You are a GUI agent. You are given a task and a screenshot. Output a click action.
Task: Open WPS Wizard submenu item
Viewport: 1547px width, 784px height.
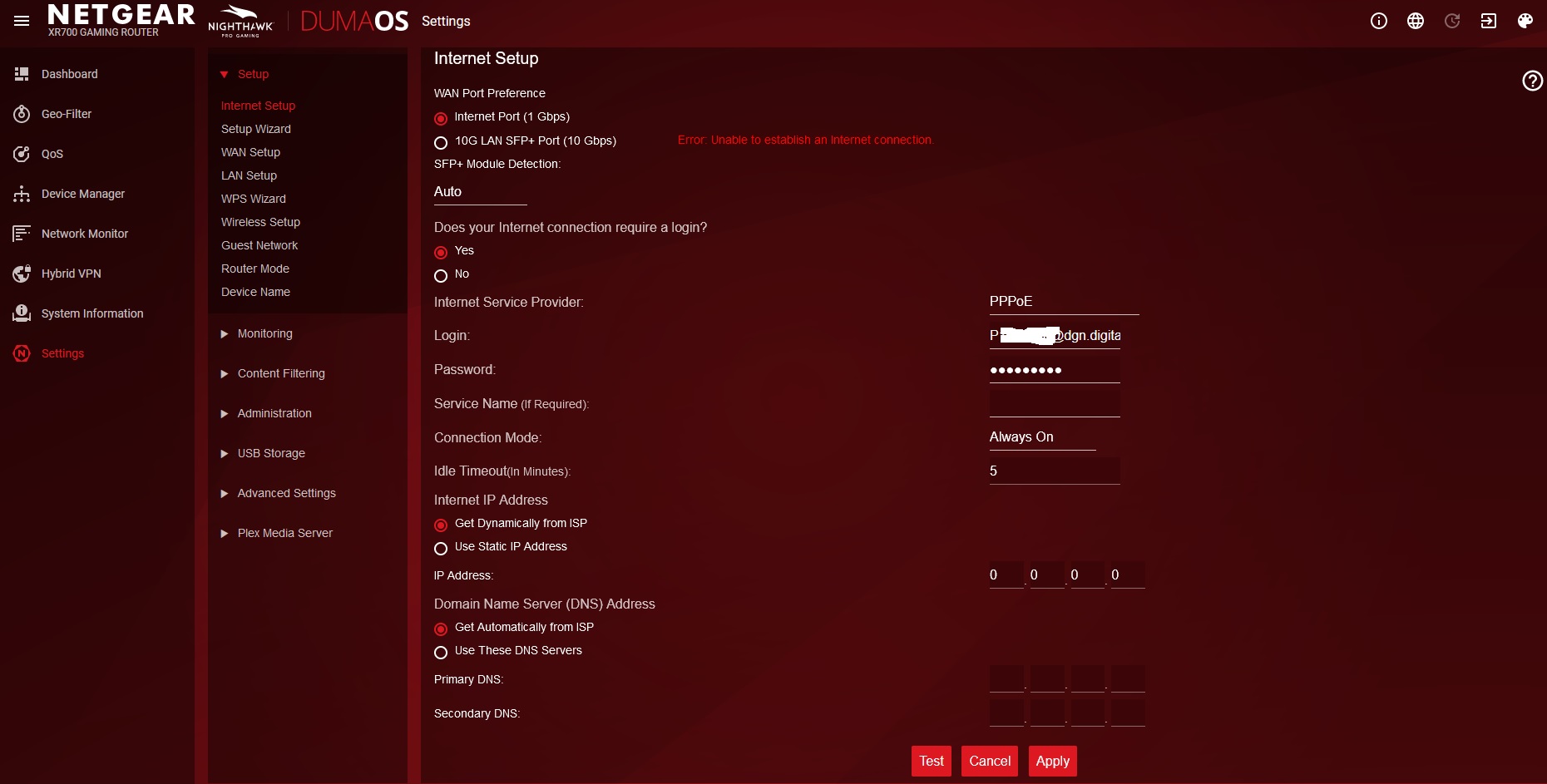[x=254, y=199]
